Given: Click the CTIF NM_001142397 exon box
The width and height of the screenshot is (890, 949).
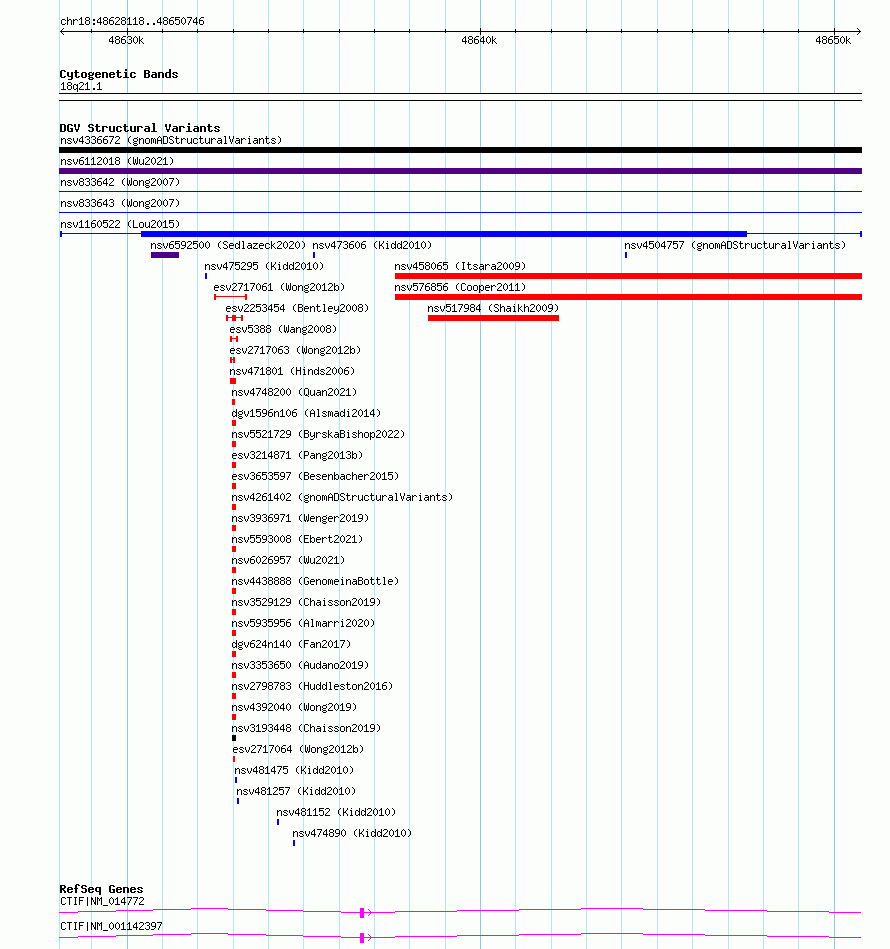Looking at the screenshot, I should pyautogui.click(x=362, y=938).
